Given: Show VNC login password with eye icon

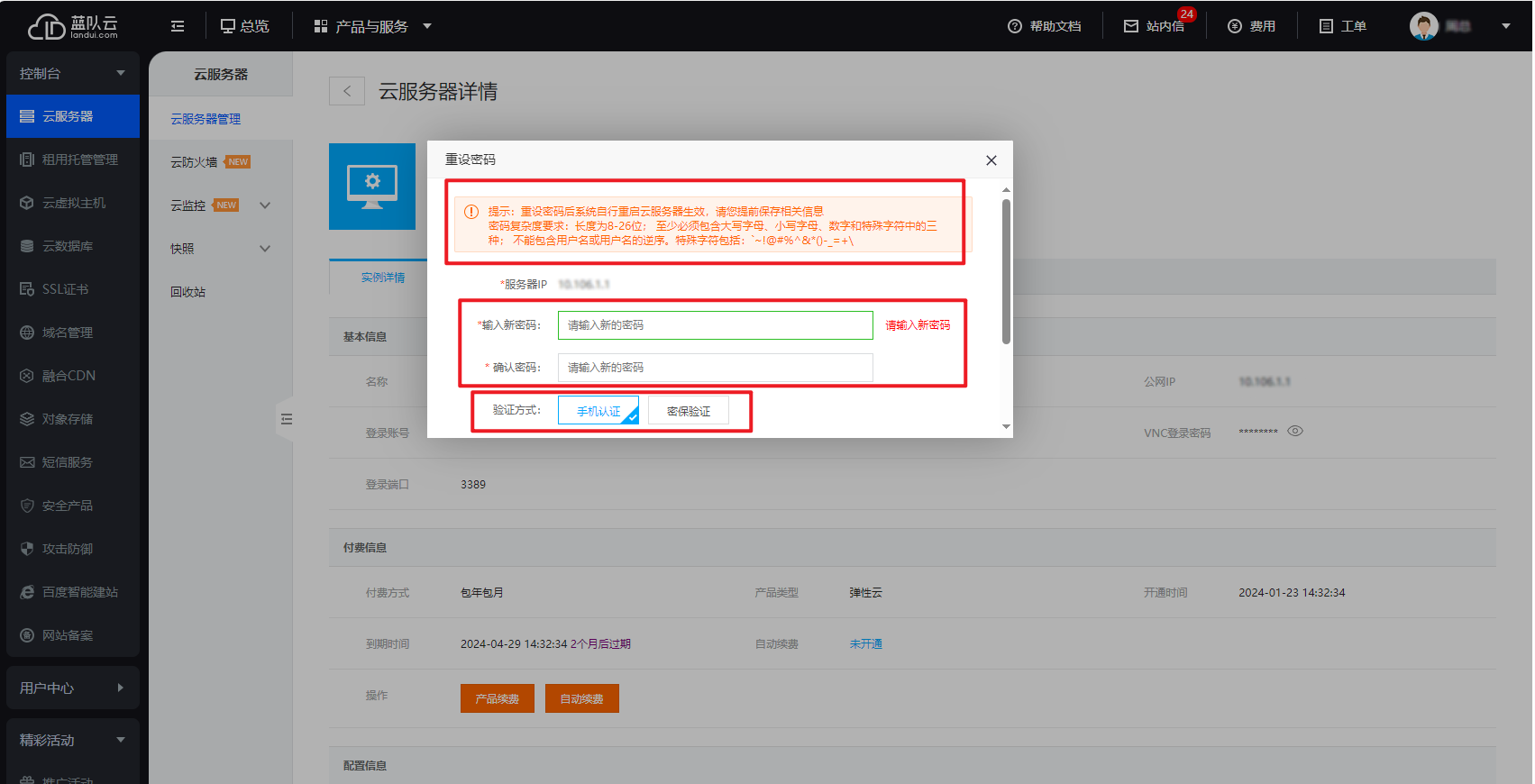Looking at the screenshot, I should point(1295,431).
